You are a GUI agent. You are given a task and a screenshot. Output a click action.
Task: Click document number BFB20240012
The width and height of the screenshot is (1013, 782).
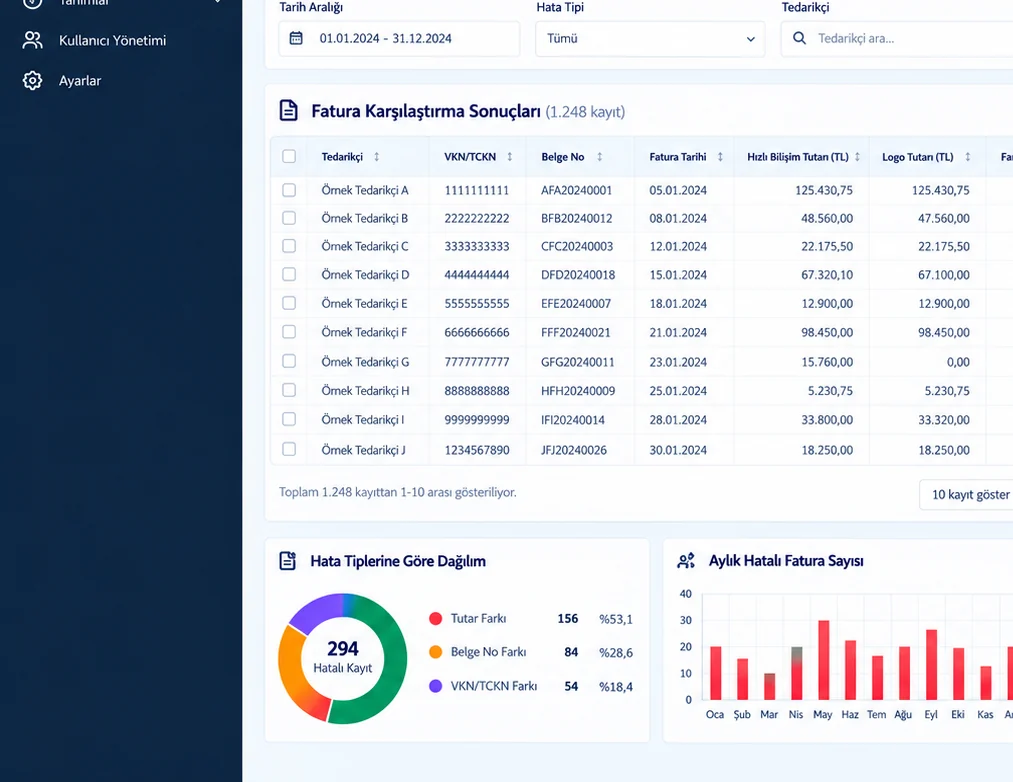pyautogui.click(x=576, y=218)
